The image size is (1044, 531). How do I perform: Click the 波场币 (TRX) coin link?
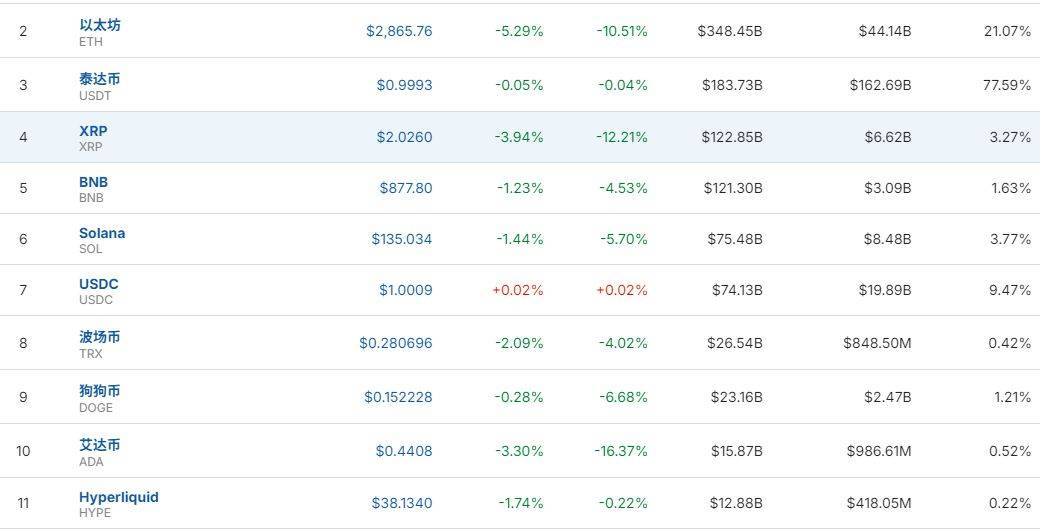click(x=100, y=336)
